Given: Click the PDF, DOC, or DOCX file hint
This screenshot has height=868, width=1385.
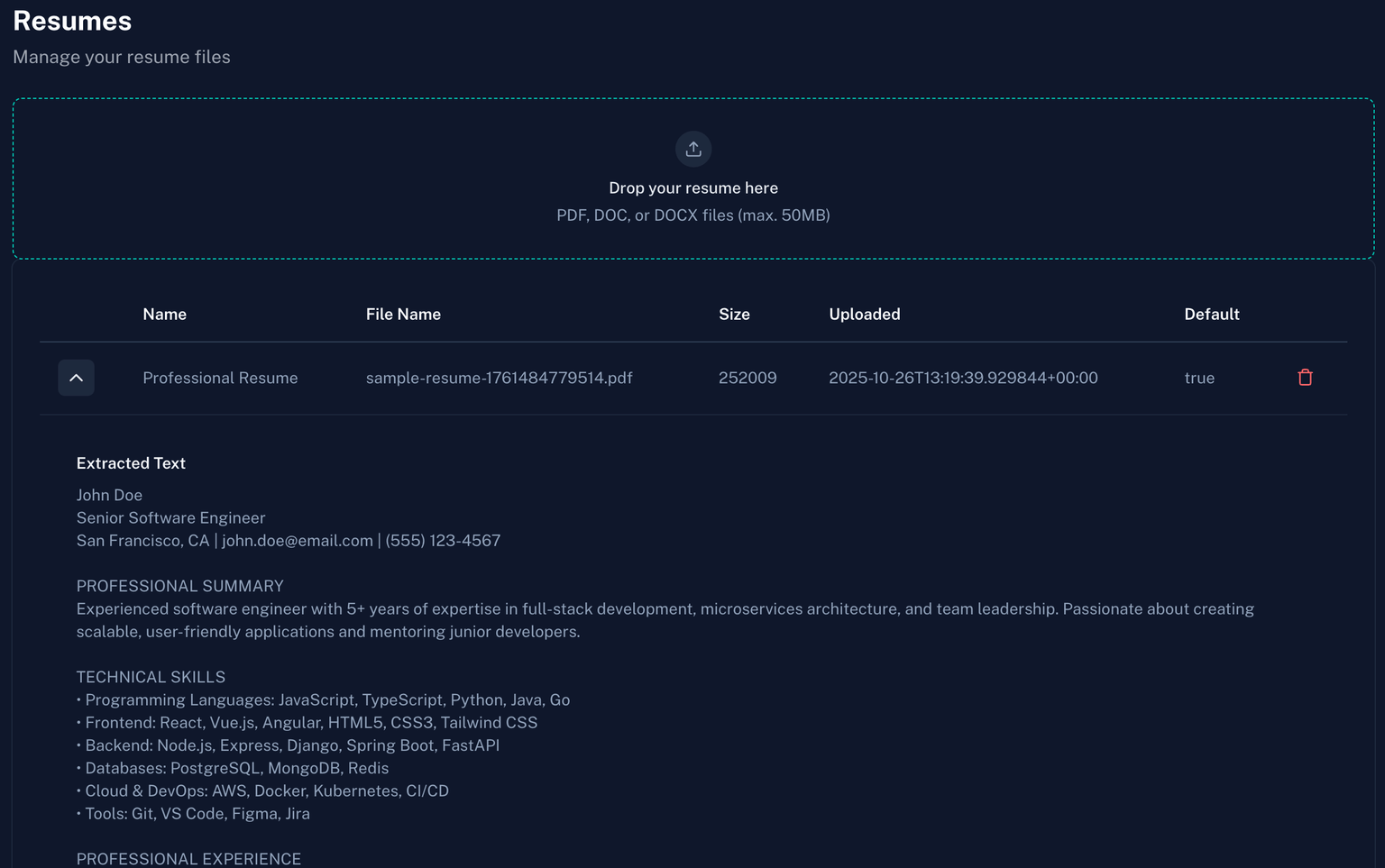Looking at the screenshot, I should (692, 215).
